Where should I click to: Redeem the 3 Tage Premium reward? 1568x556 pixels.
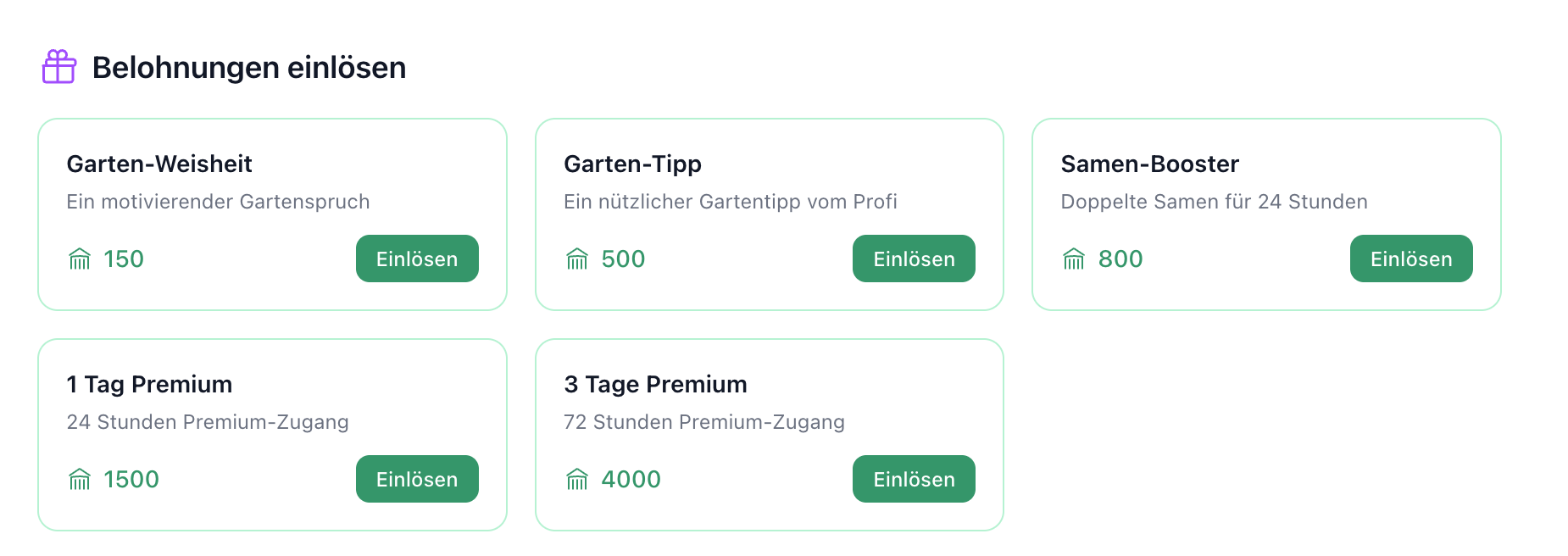914,479
